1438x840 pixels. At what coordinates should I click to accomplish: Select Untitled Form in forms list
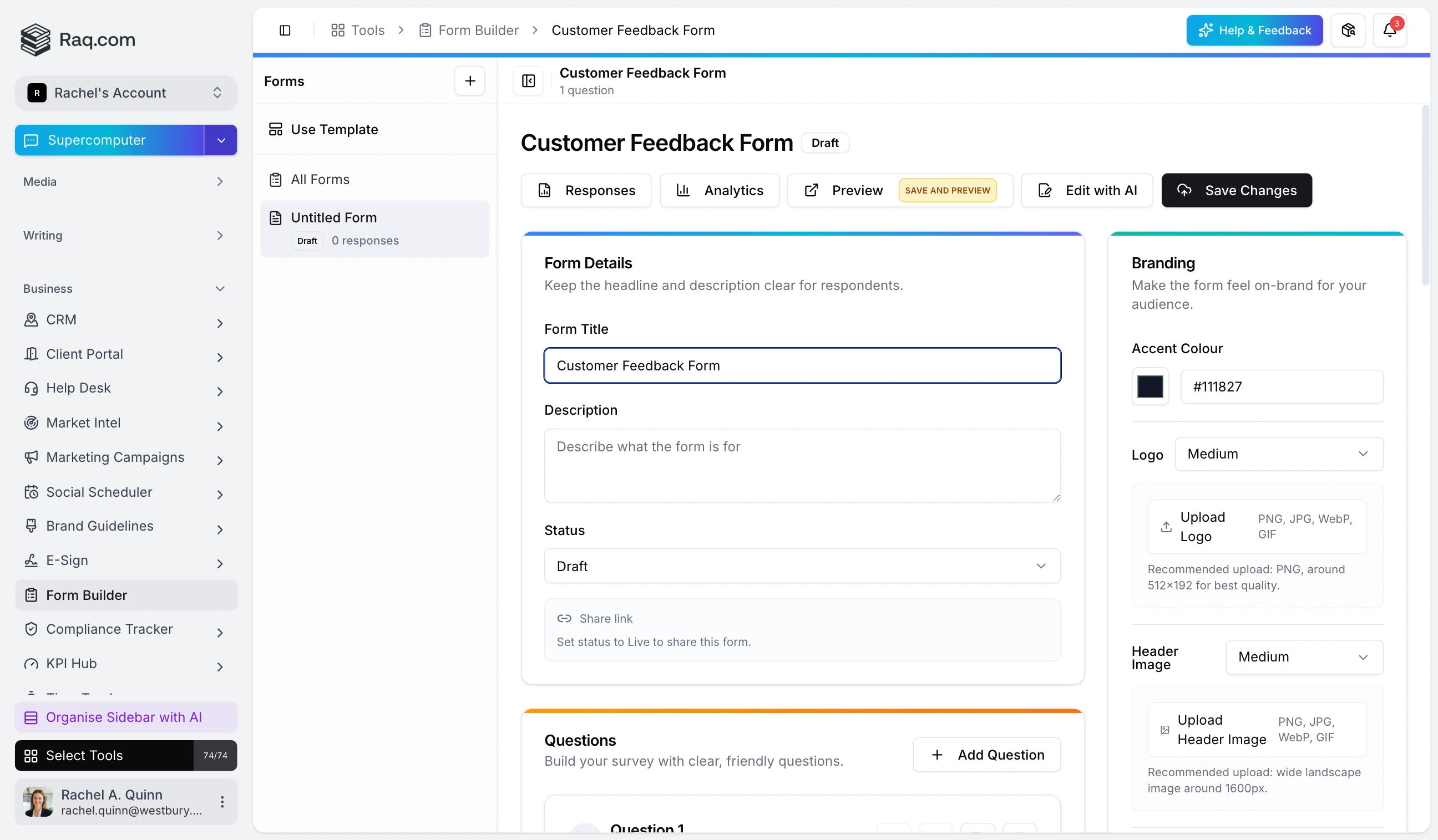tap(374, 229)
